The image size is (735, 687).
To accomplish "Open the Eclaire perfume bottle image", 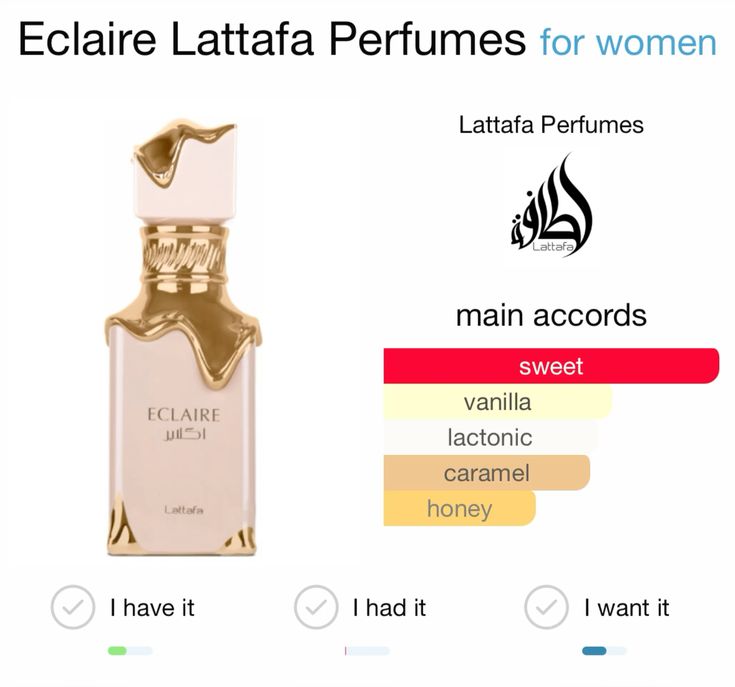I will coord(182,338).
